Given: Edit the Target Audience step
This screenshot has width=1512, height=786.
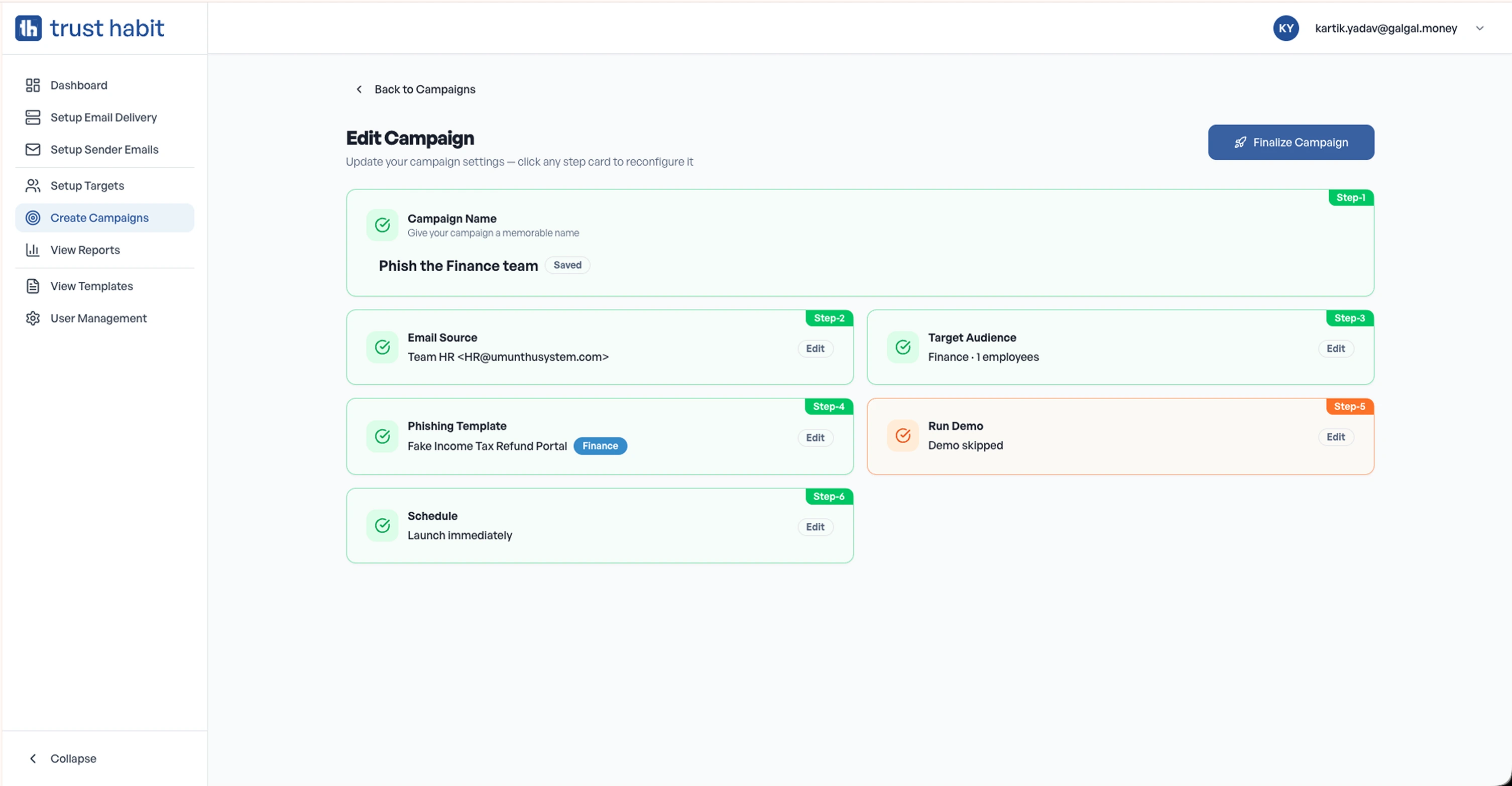Looking at the screenshot, I should [1335, 349].
